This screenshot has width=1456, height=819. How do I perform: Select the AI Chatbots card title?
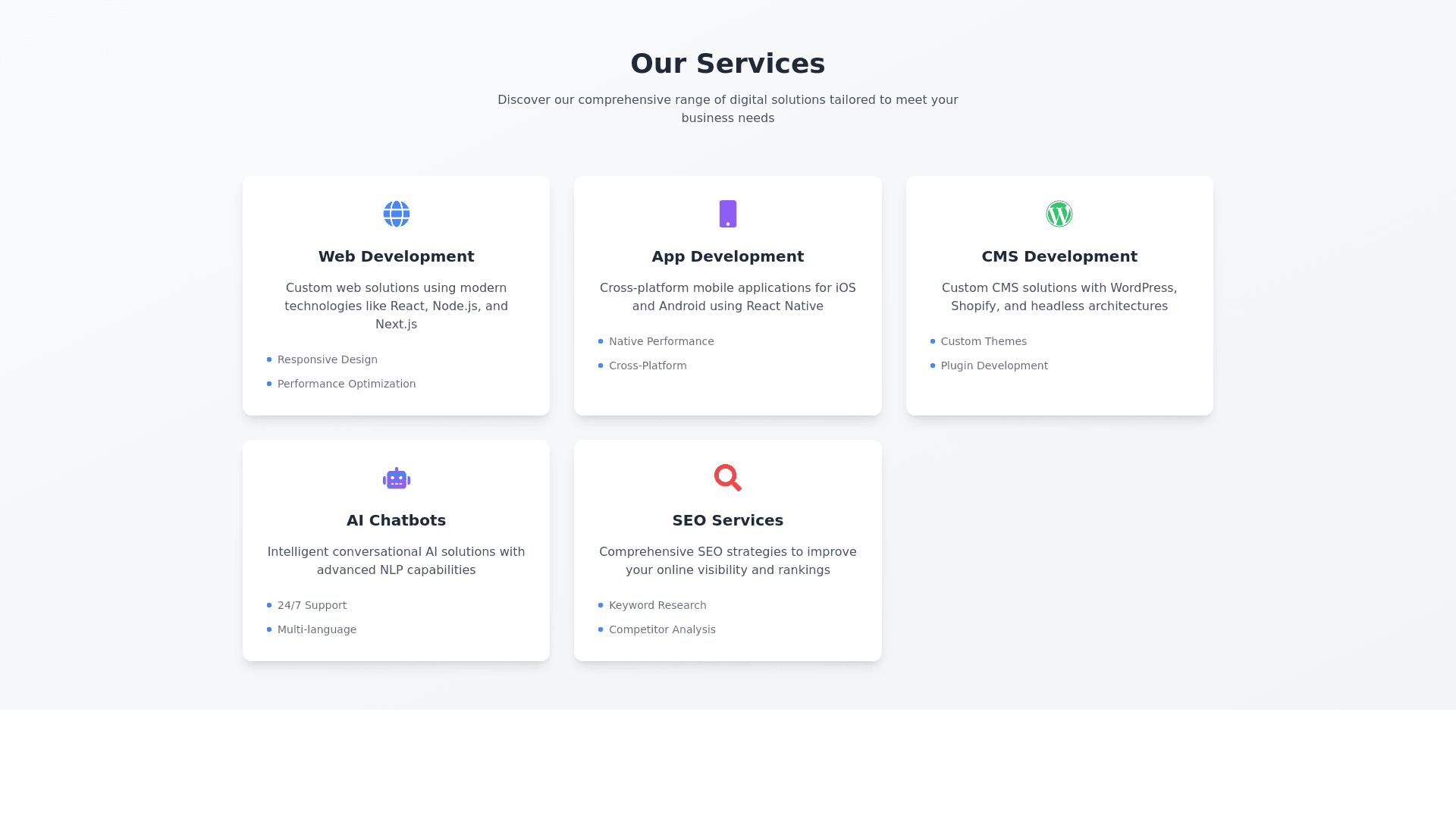[x=396, y=520]
